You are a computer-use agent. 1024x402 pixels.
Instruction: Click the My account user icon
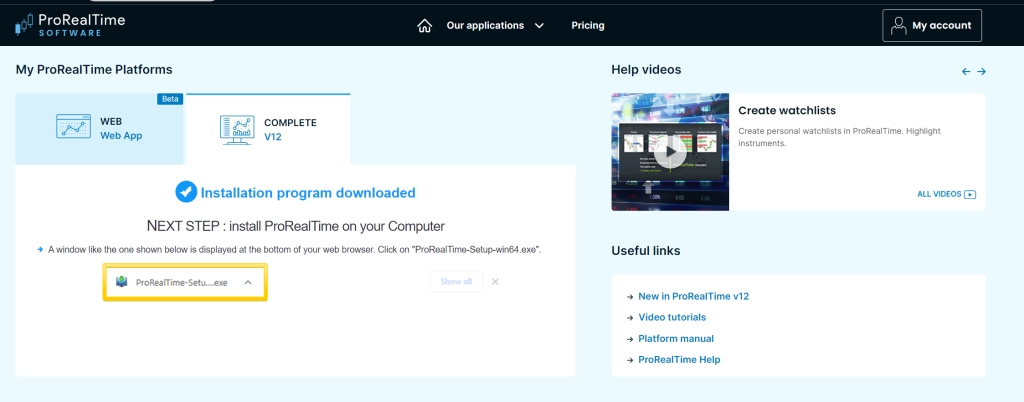(898, 26)
